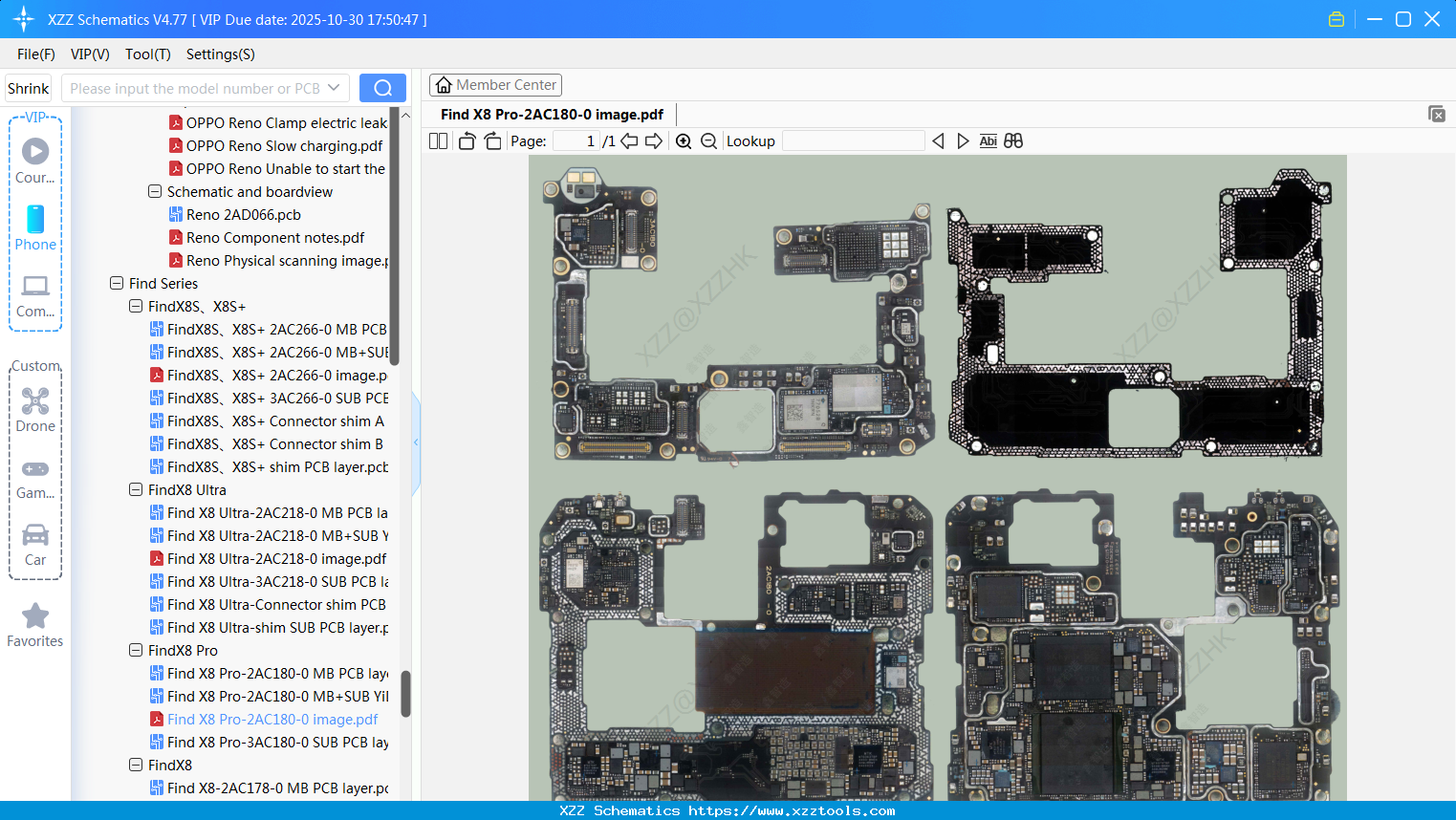Open the Car category in sidebar
This screenshot has height=820, width=1456.
(35, 545)
